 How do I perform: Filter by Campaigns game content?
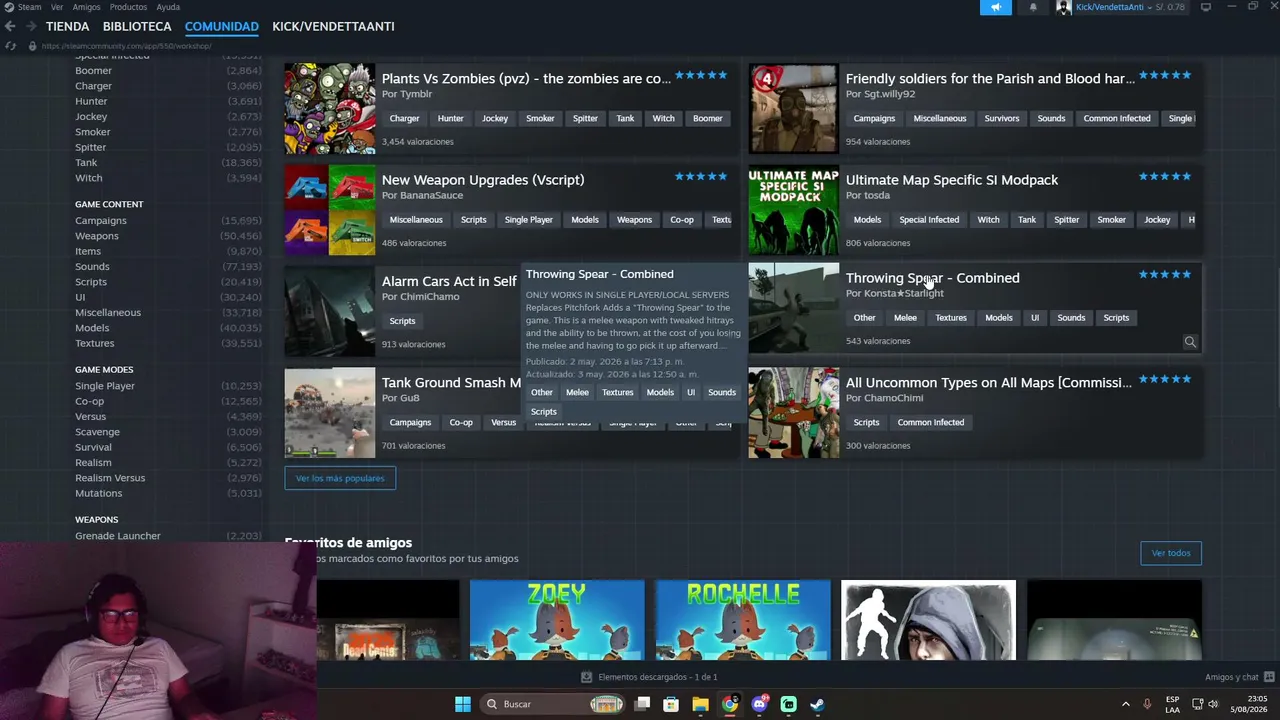[100, 221]
